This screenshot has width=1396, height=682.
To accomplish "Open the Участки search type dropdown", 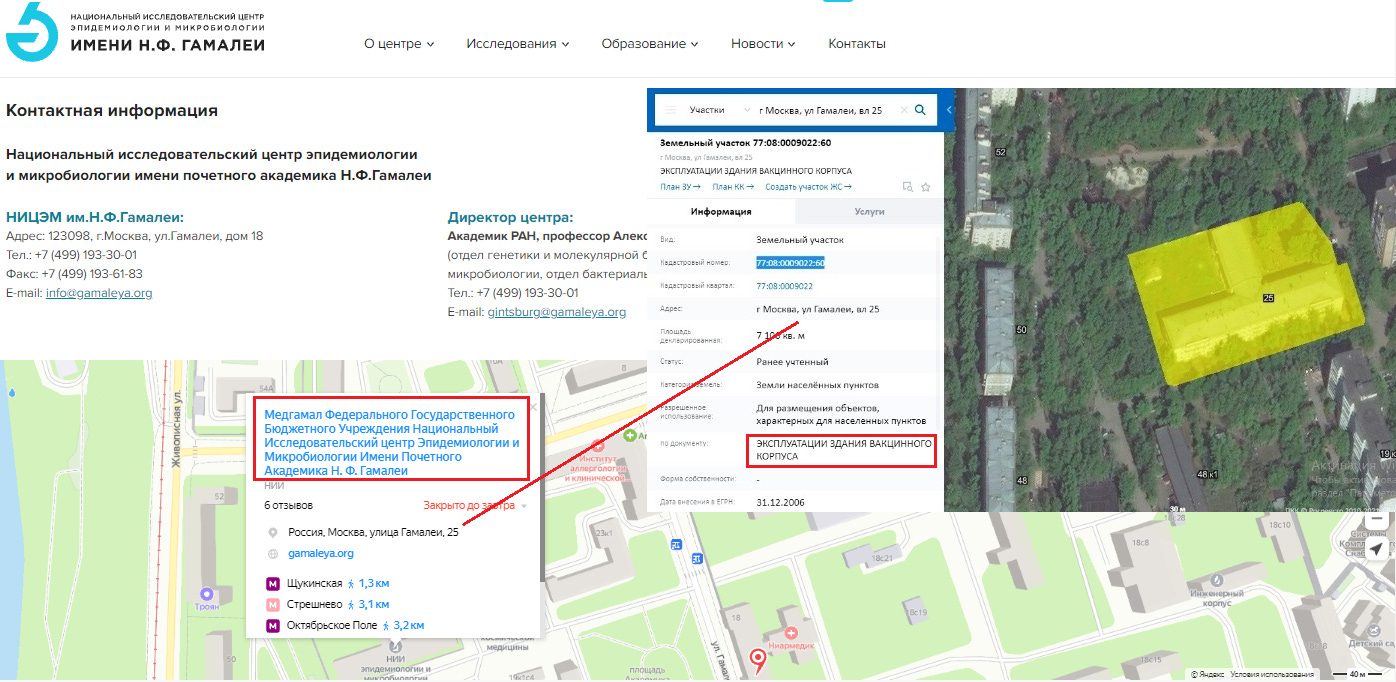I will 720,110.
